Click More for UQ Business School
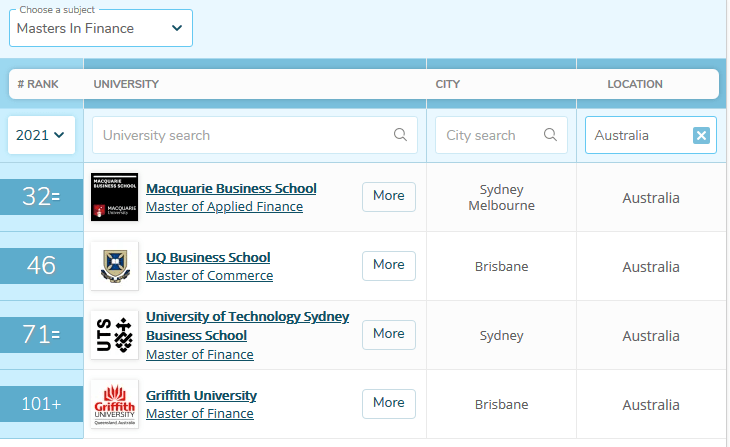Image resolution: width=730 pixels, height=447 pixels. (x=389, y=266)
